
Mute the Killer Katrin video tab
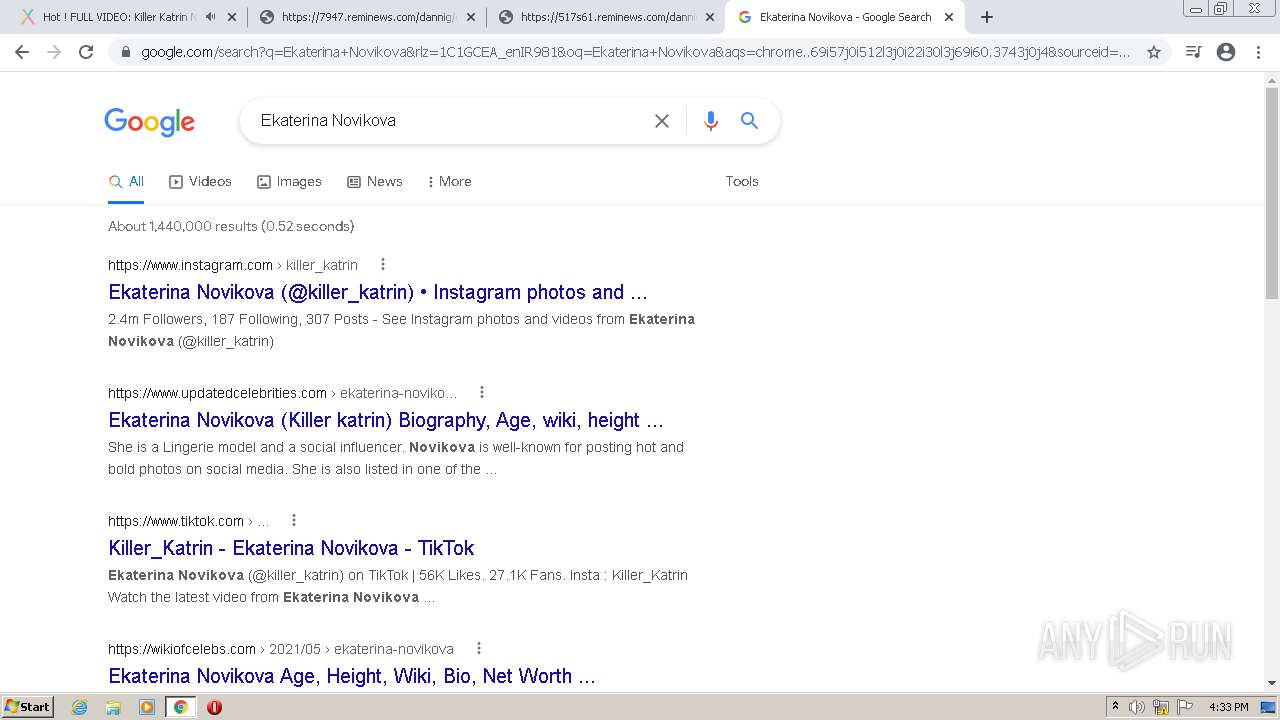[x=210, y=17]
